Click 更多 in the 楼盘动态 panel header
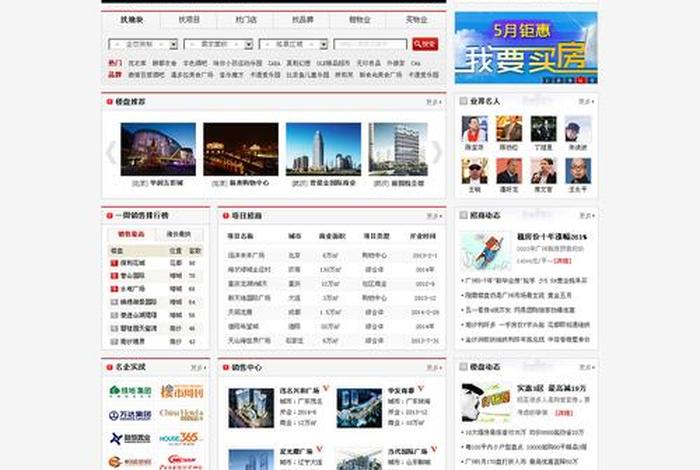Viewport: 700px width, 470px height. tap(586, 367)
